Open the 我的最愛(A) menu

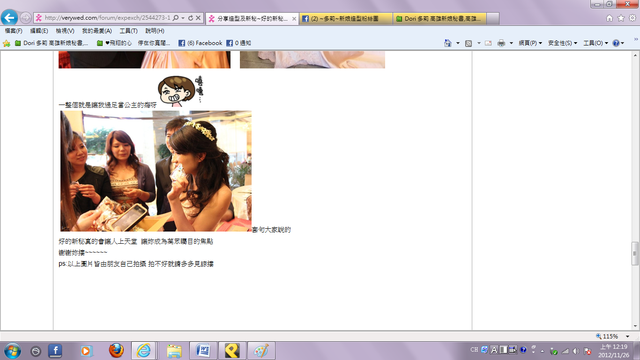(x=97, y=31)
